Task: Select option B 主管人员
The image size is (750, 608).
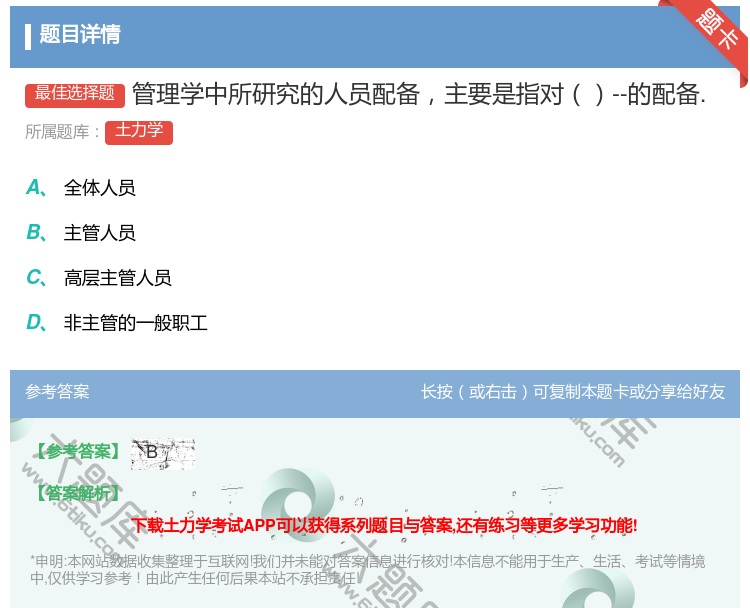Action: click(81, 233)
